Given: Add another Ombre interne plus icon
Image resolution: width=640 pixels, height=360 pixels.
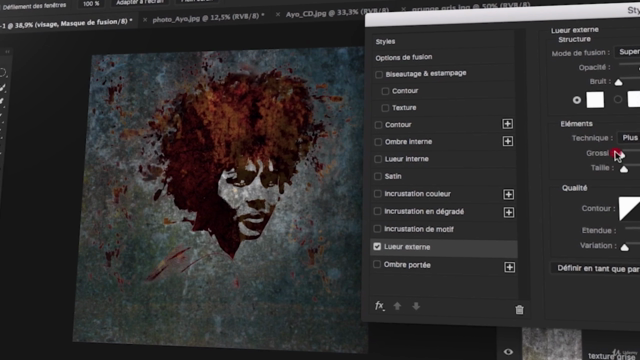Looking at the screenshot, I should [508, 141].
